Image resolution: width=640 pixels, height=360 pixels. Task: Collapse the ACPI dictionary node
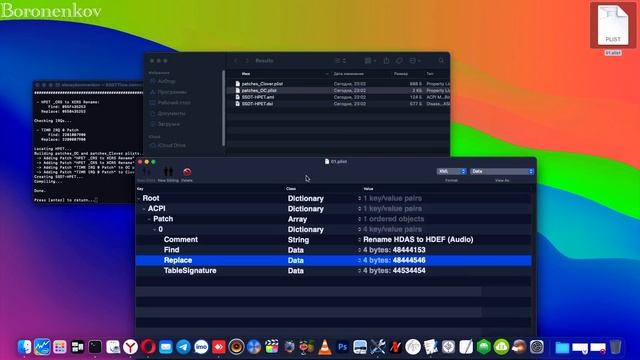click(x=144, y=209)
